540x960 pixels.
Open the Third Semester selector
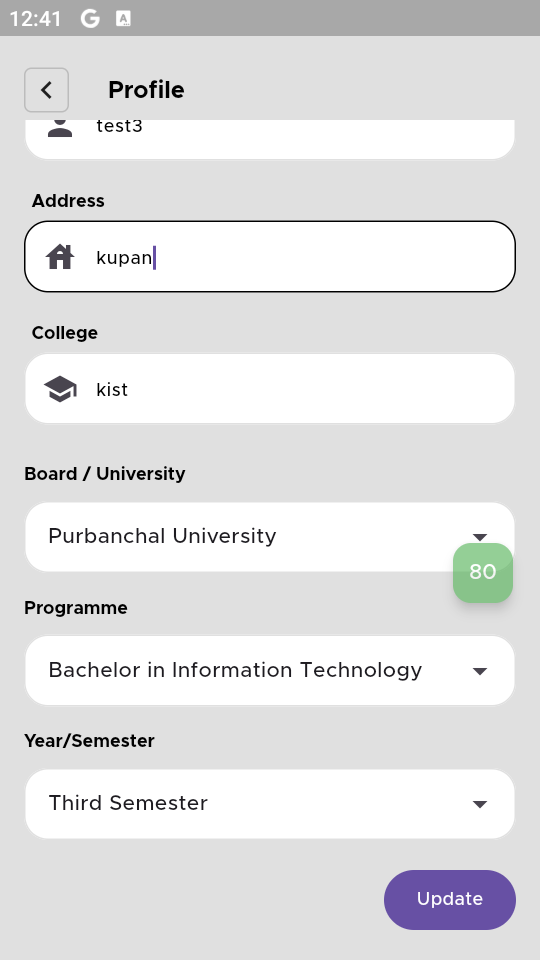click(x=270, y=804)
